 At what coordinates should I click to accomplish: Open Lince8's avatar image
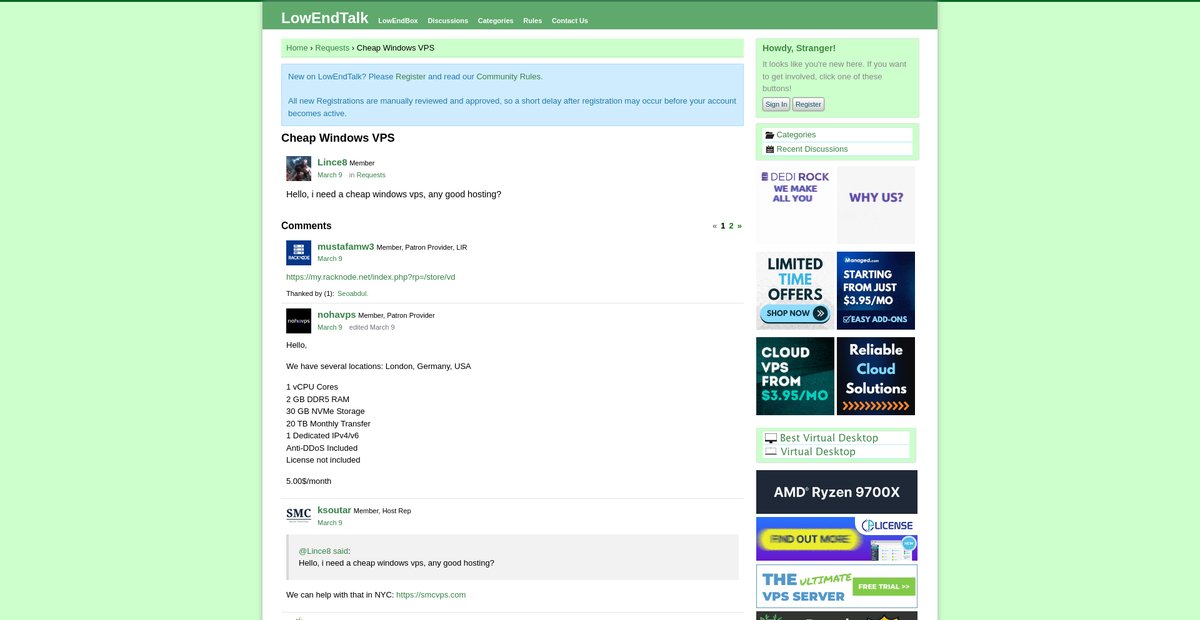(298, 168)
